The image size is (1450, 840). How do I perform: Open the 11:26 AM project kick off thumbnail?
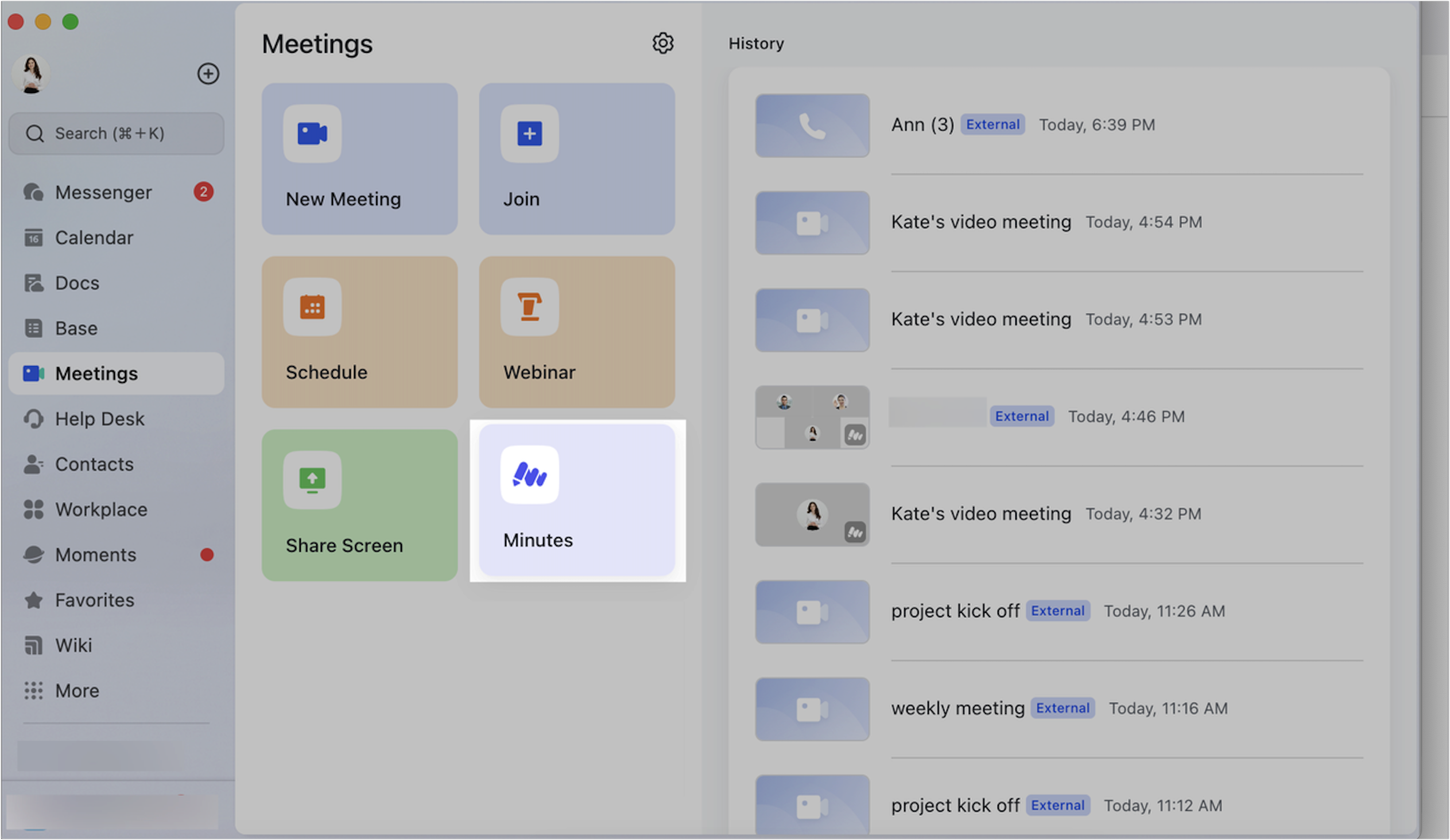pyautogui.click(x=812, y=611)
